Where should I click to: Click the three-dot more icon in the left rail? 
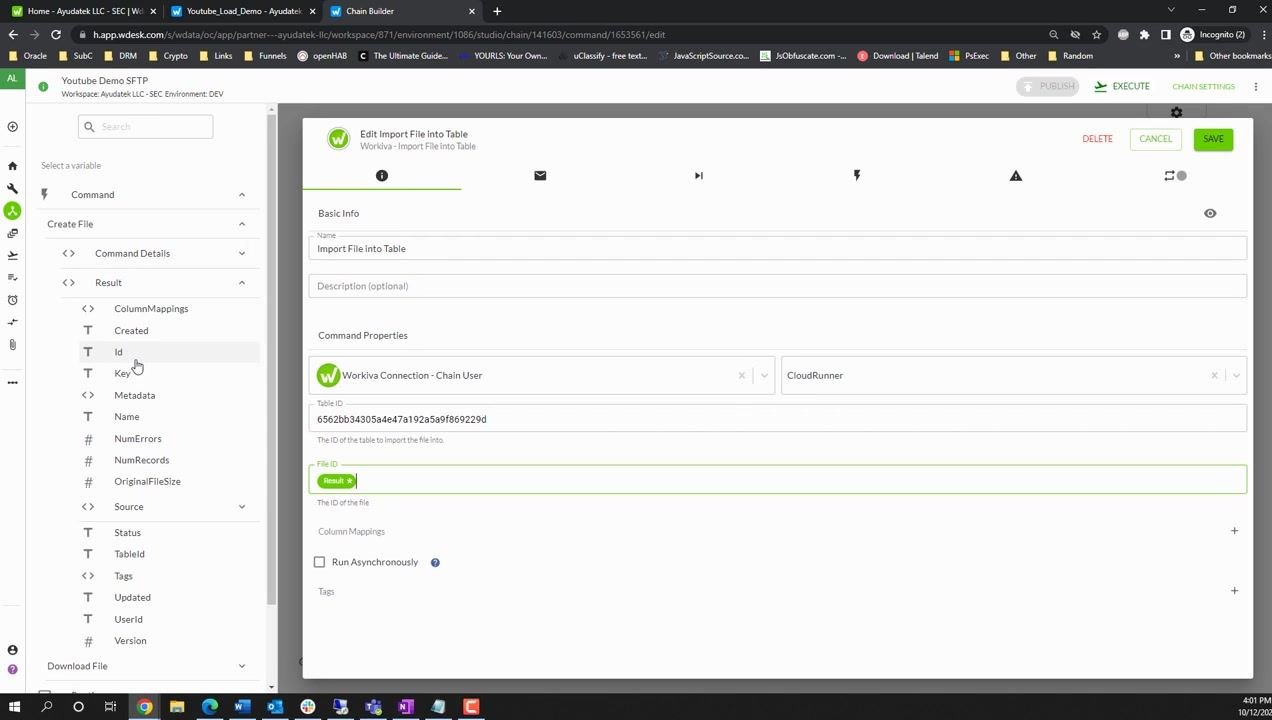tap(12, 382)
